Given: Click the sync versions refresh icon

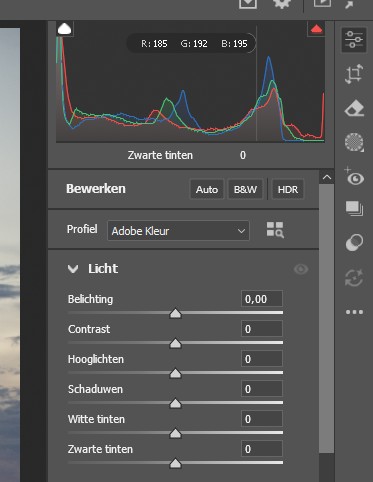Looking at the screenshot, I should [x=354, y=278].
